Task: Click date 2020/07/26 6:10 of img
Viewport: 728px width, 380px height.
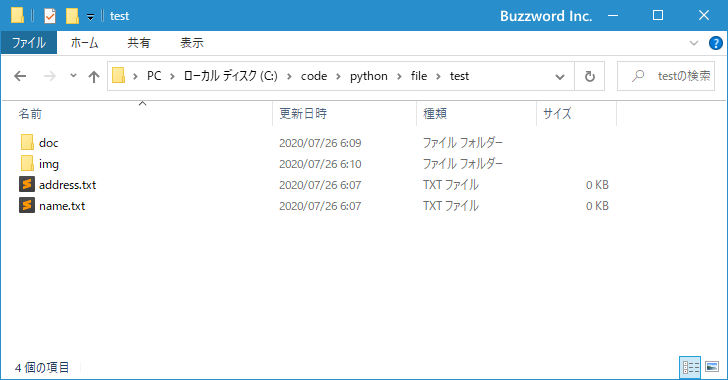Action: tap(320, 164)
